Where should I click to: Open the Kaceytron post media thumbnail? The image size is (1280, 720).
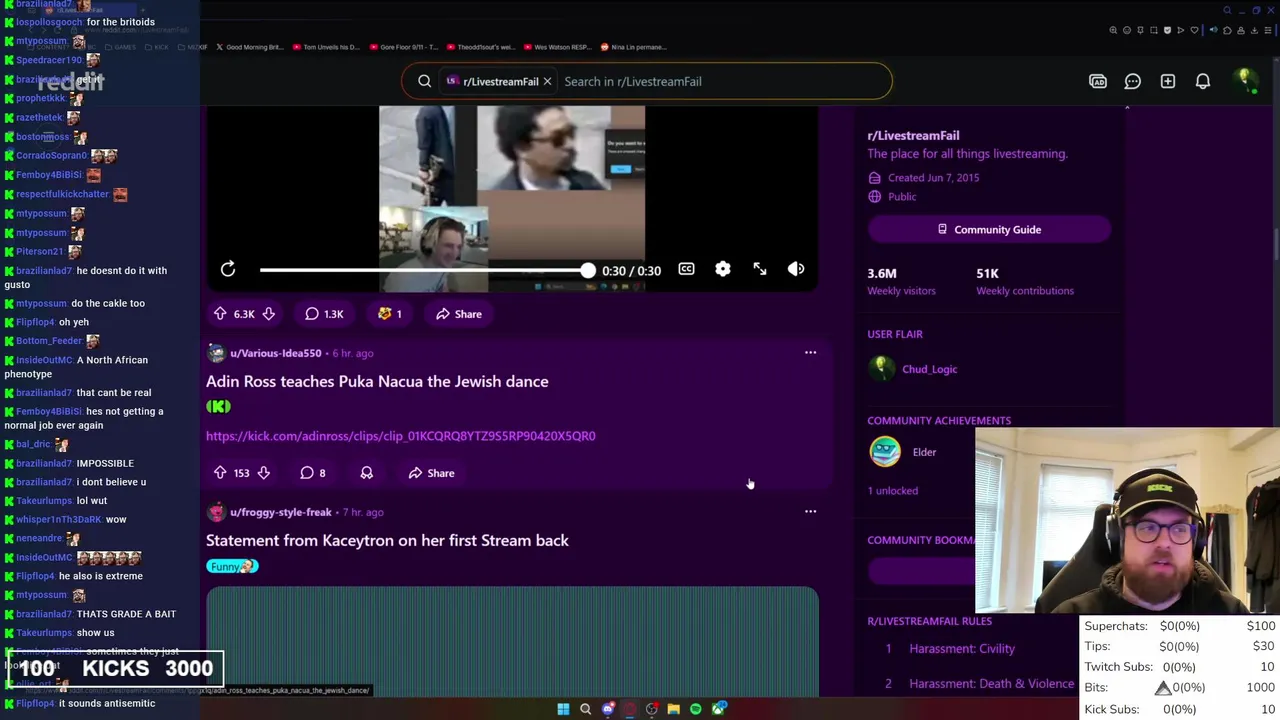tap(512, 642)
